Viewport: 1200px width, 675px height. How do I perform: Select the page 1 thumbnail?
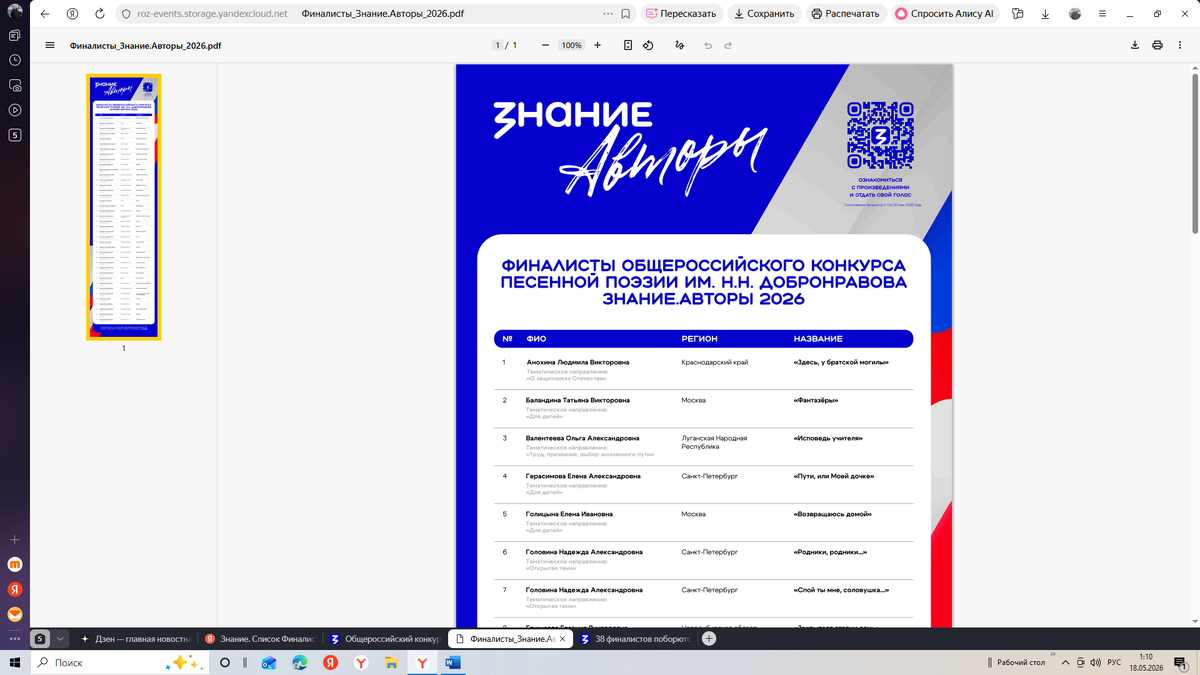124,207
